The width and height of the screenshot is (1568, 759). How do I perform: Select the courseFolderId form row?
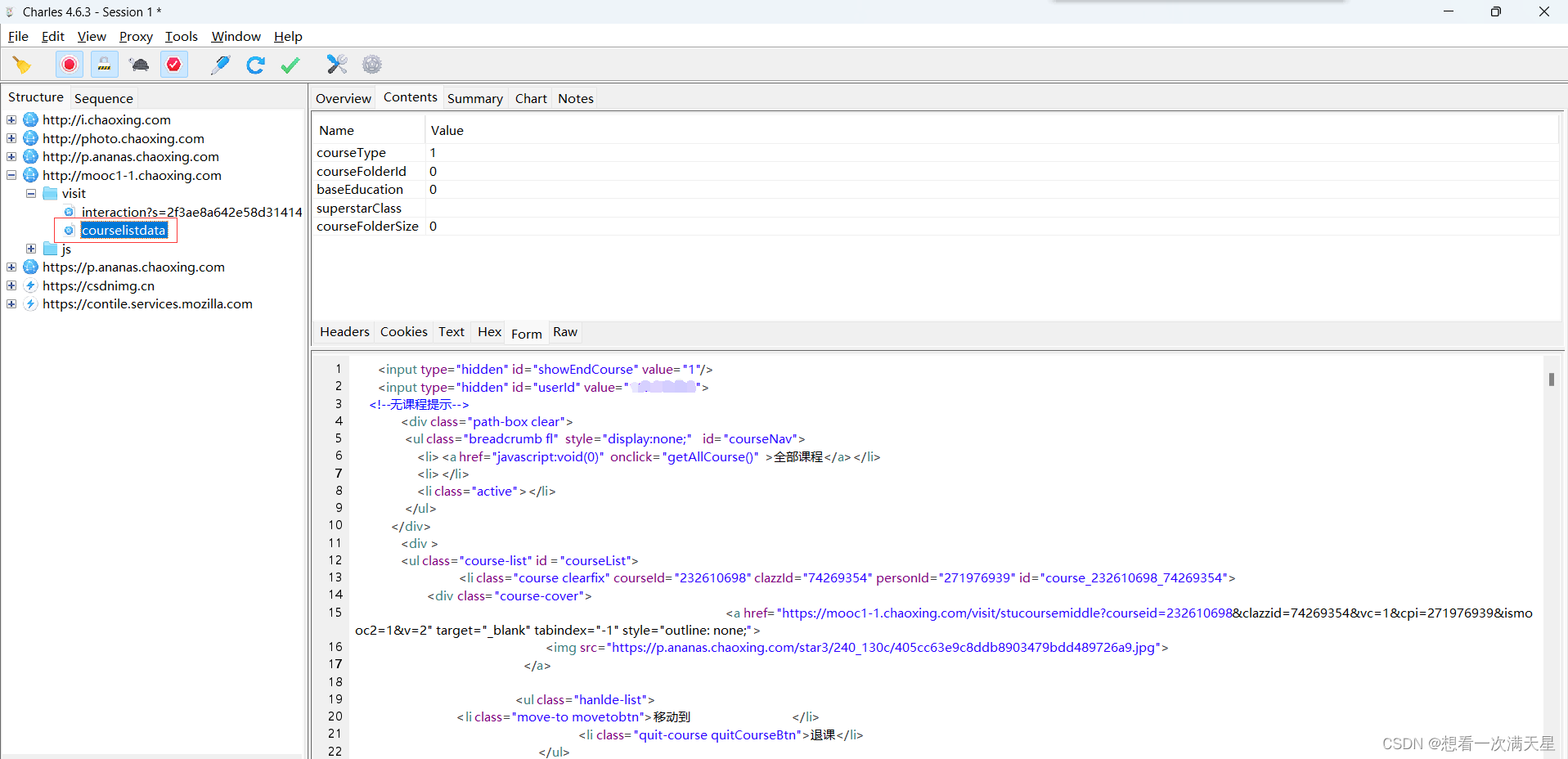pos(936,171)
